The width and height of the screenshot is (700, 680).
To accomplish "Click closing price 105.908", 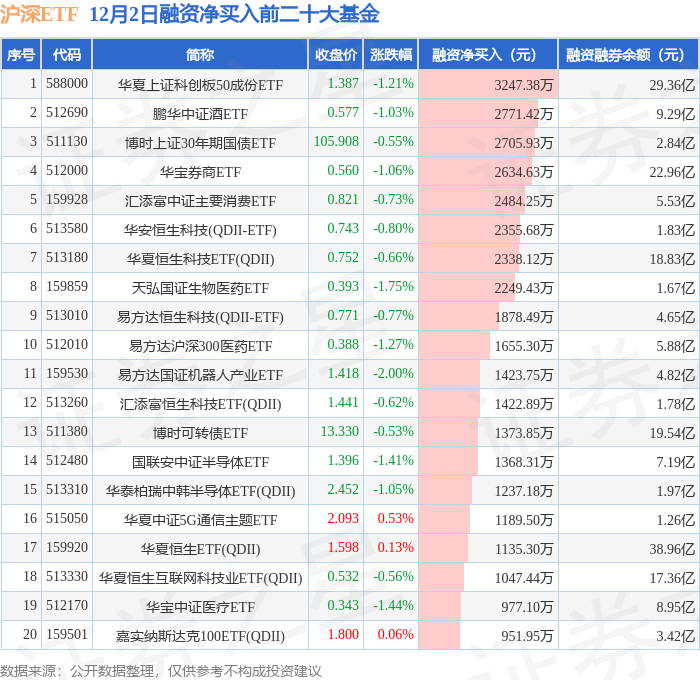I will pos(336,142).
